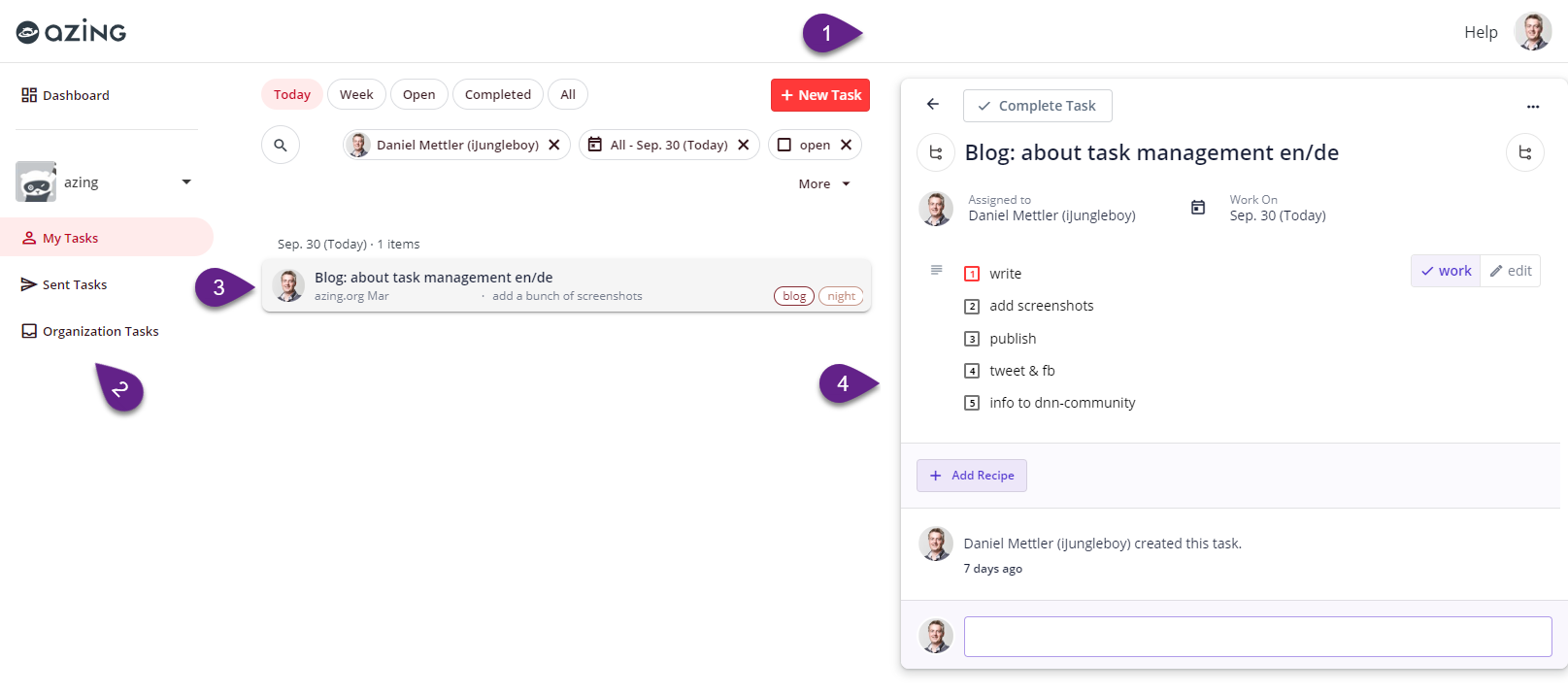Open Sent Tasks in sidebar
Image resolution: width=1568 pixels, height=693 pixels.
74,284
